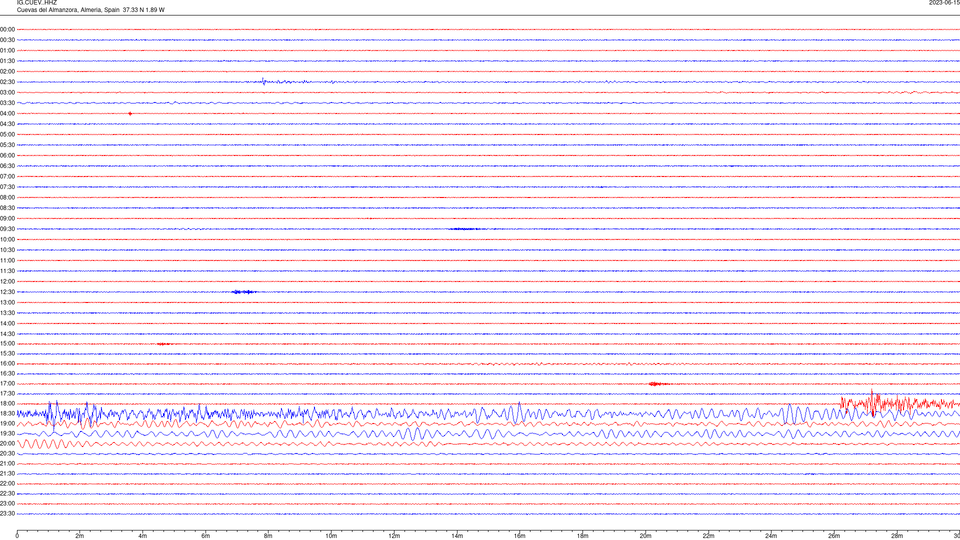Click the '28m' x-axis label
The image size is (960, 540).
point(897,536)
